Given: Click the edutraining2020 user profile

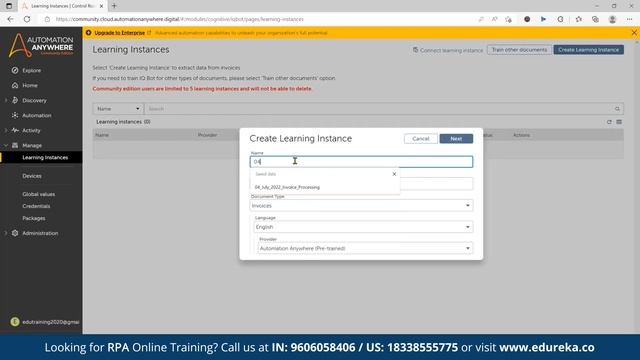Looking at the screenshot, I should (x=45, y=322).
